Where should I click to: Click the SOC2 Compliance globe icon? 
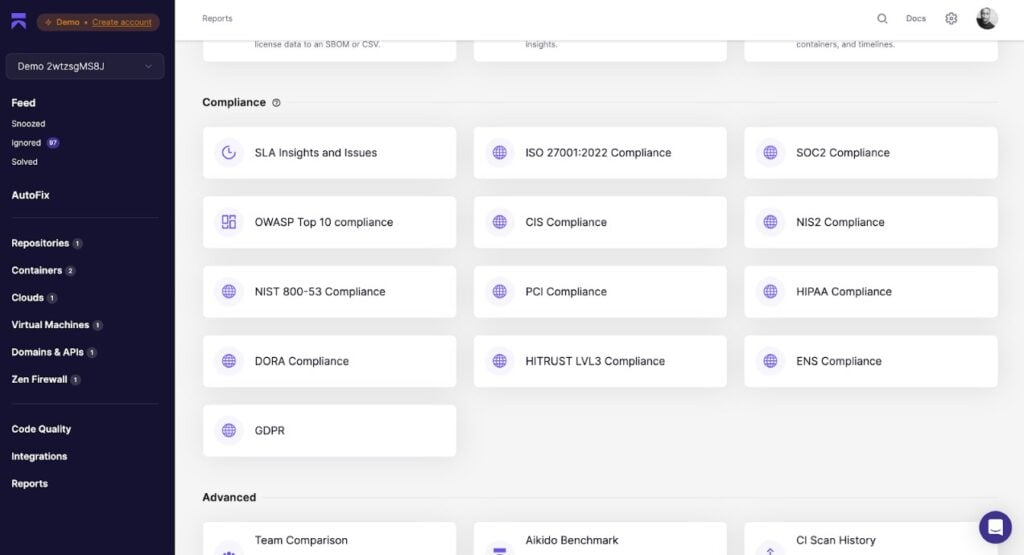click(771, 153)
